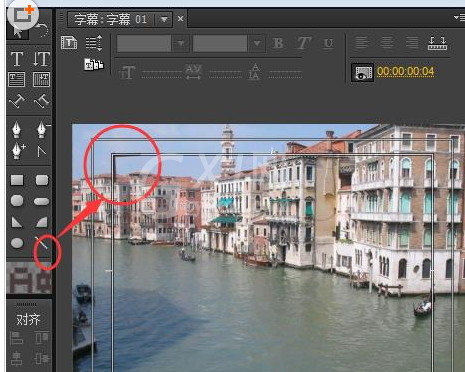Screen dimensions: 465x372
Task: Select the Vertical Area Type tool
Action: (41, 80)
